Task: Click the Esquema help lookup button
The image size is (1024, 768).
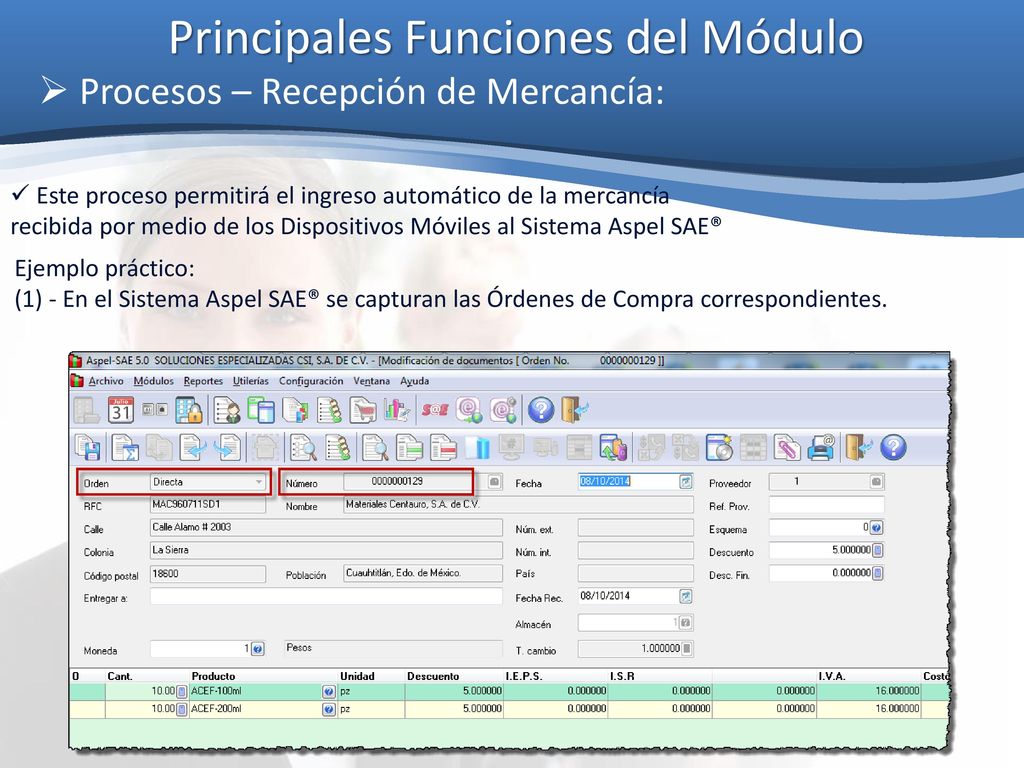Action: [876, 528]
